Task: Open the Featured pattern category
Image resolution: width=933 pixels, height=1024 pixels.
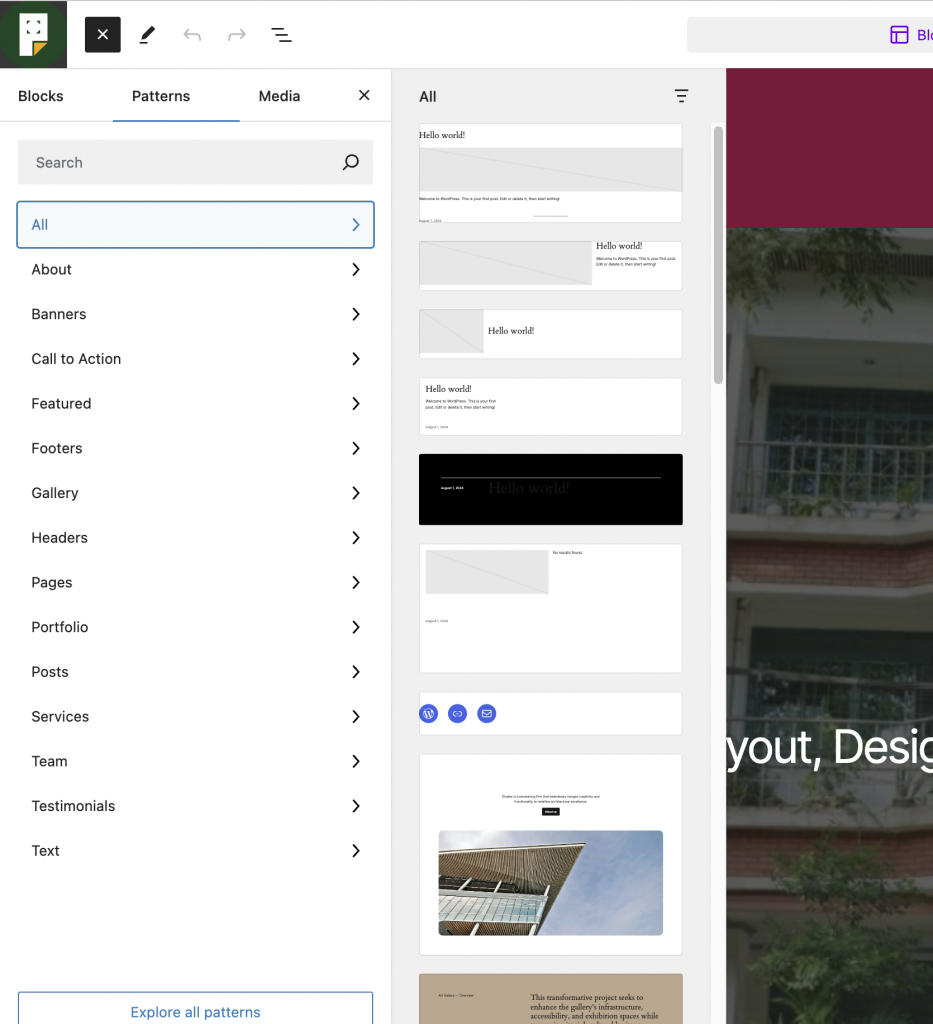Action: (x=195, y=404)
